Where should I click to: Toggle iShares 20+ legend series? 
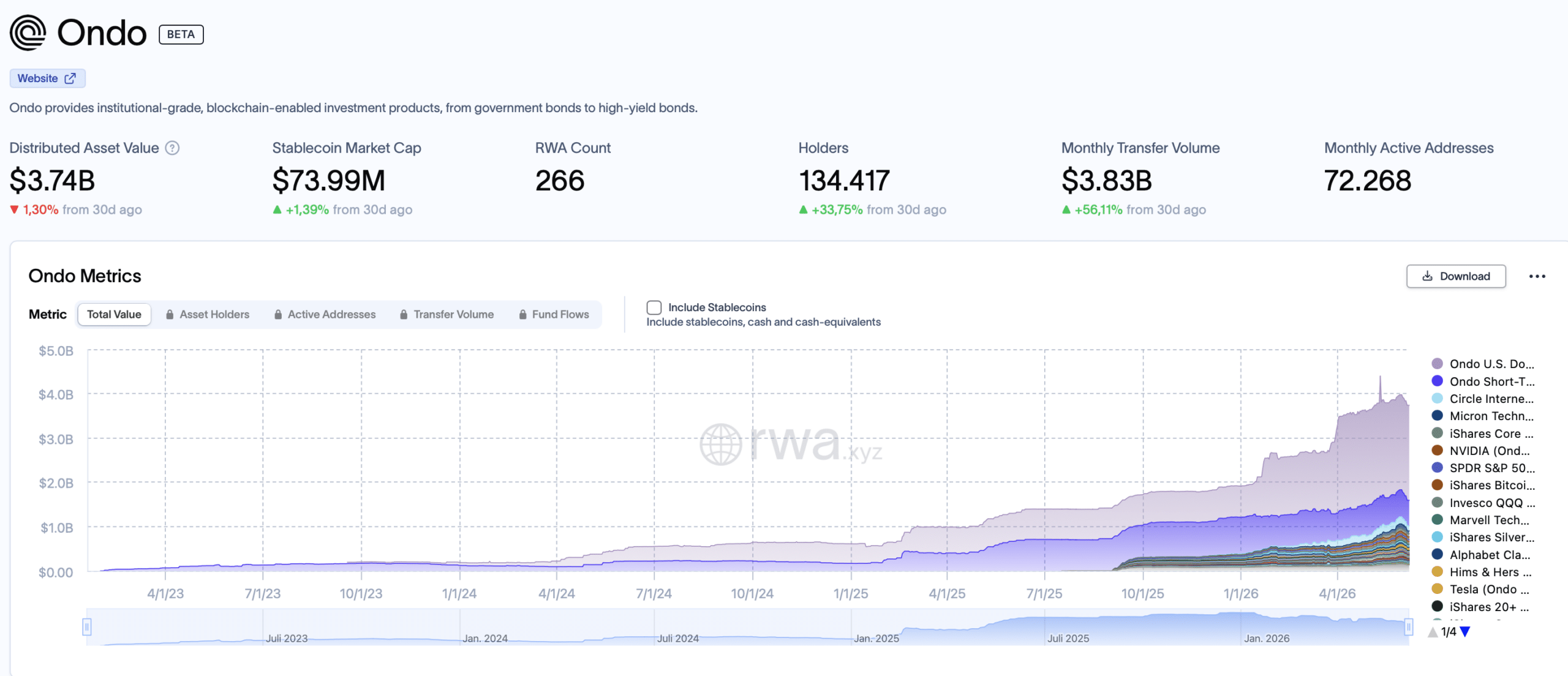1480,607
